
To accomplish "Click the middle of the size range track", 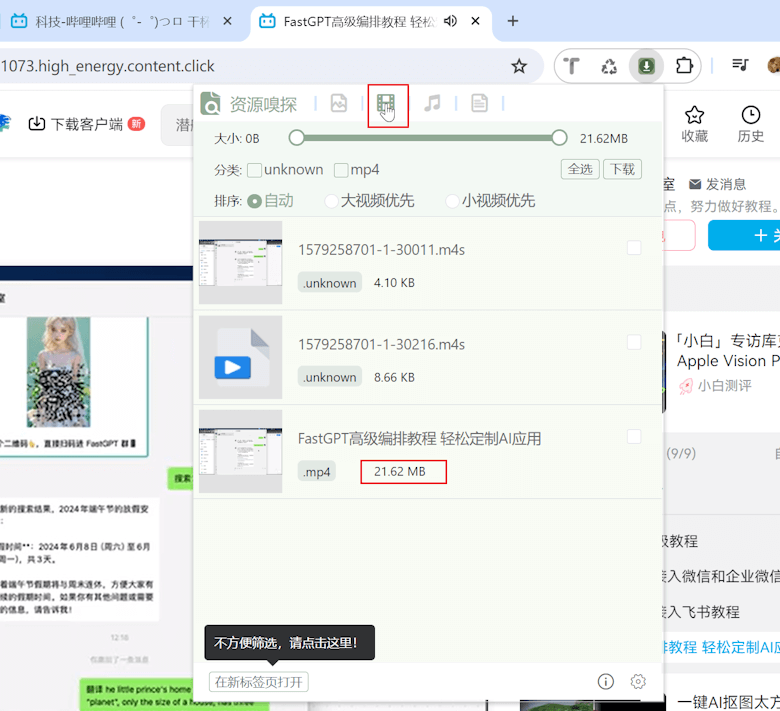I will (x=428, y=138).
